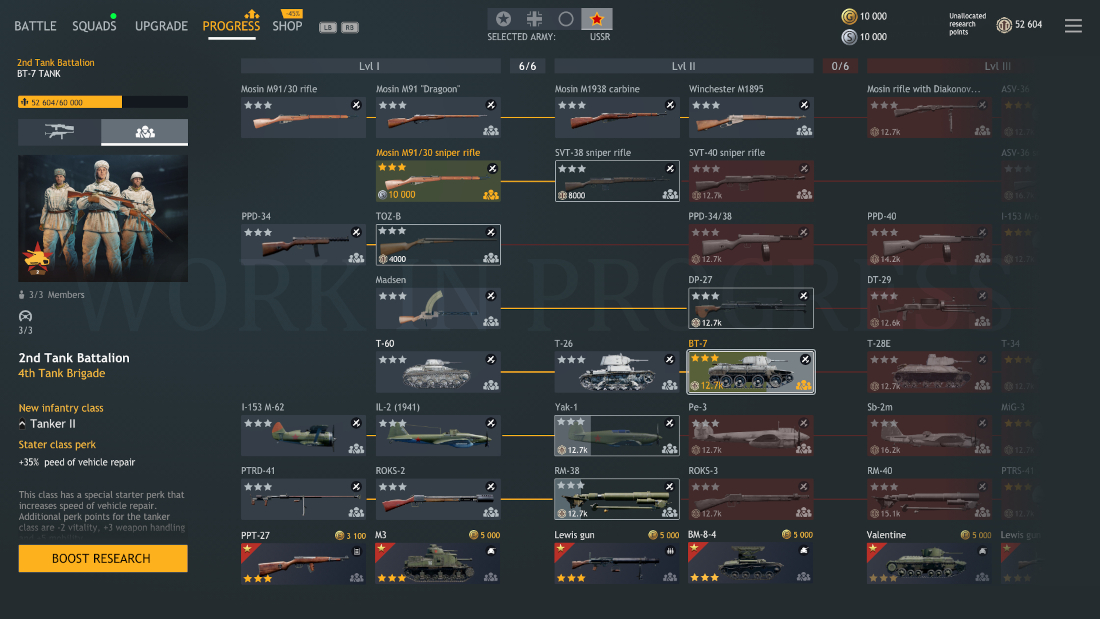Expand the Lvl I tier header
This screenshot has height=619, width=1100.
click(x=369, y=66)
